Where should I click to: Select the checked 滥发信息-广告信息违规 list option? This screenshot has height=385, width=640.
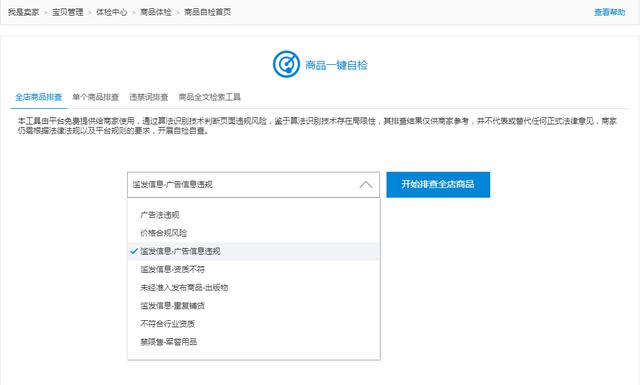click(253, 251)
